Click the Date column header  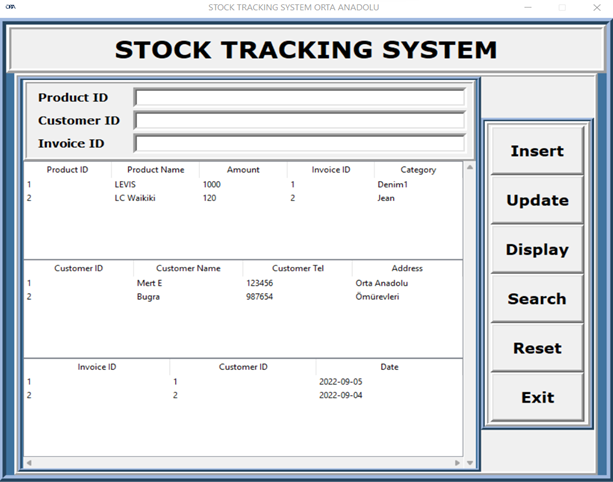(x=389, y=367)
